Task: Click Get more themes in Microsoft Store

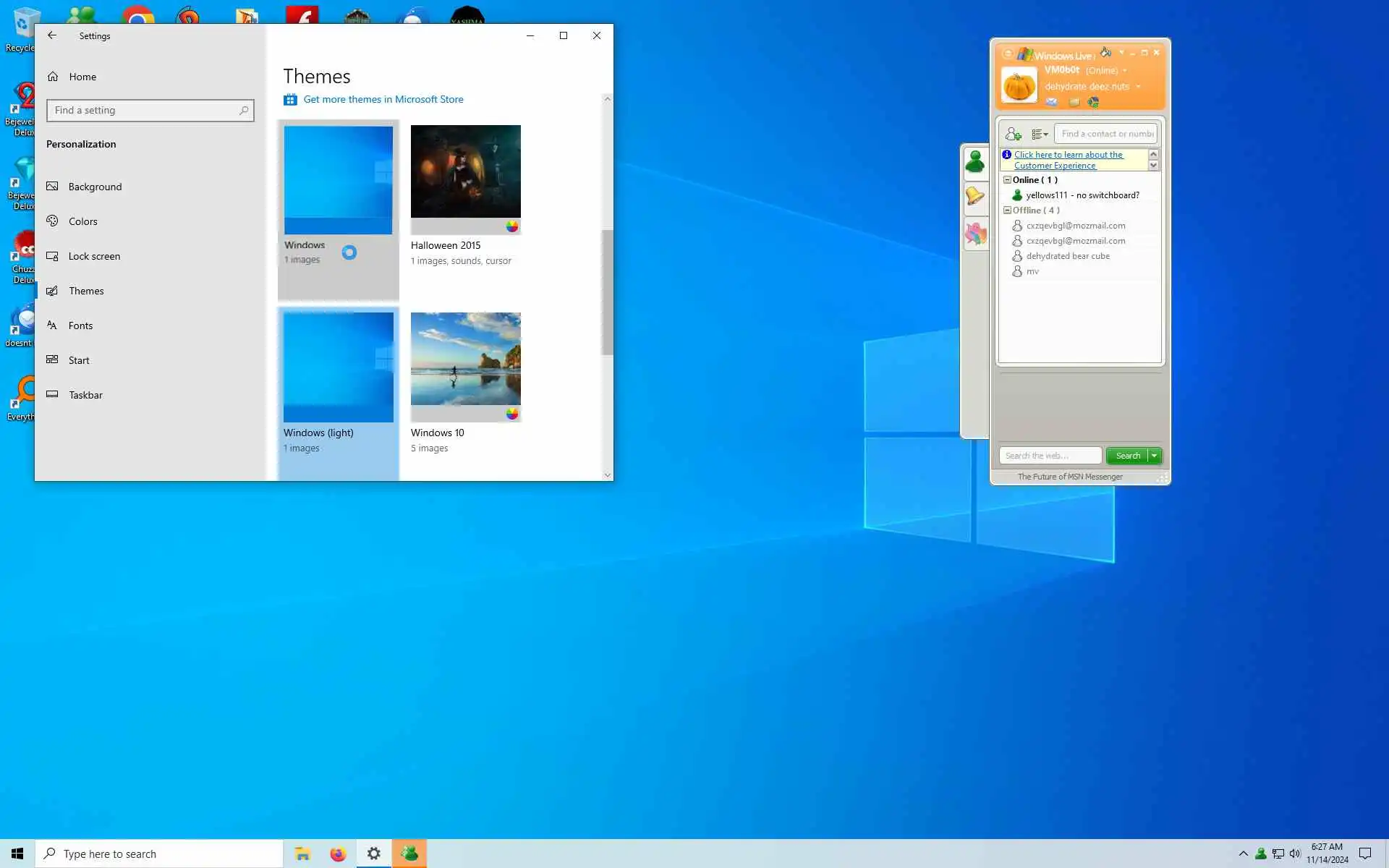Action: [383, 99]
